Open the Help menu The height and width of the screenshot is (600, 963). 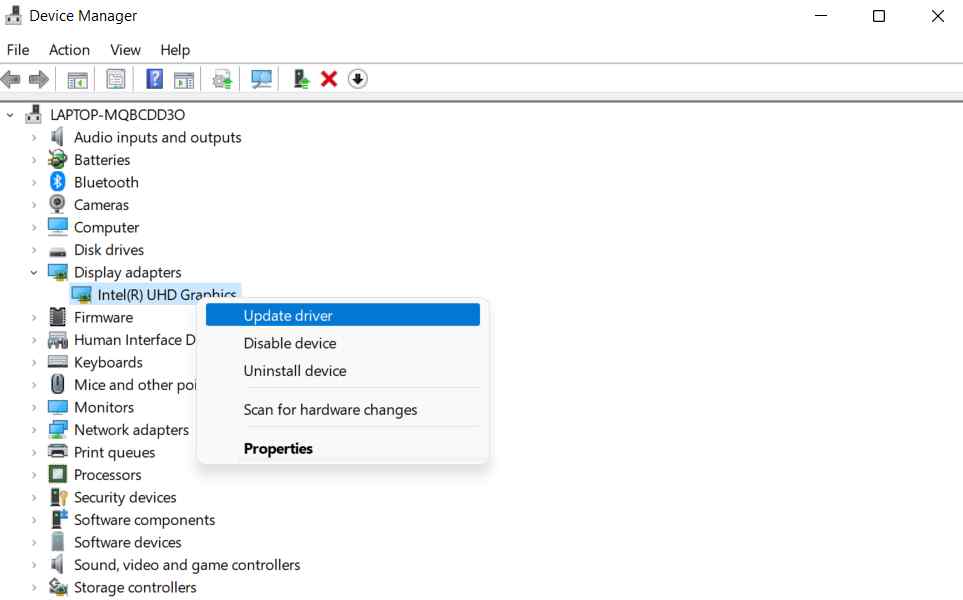coord(175,50)
